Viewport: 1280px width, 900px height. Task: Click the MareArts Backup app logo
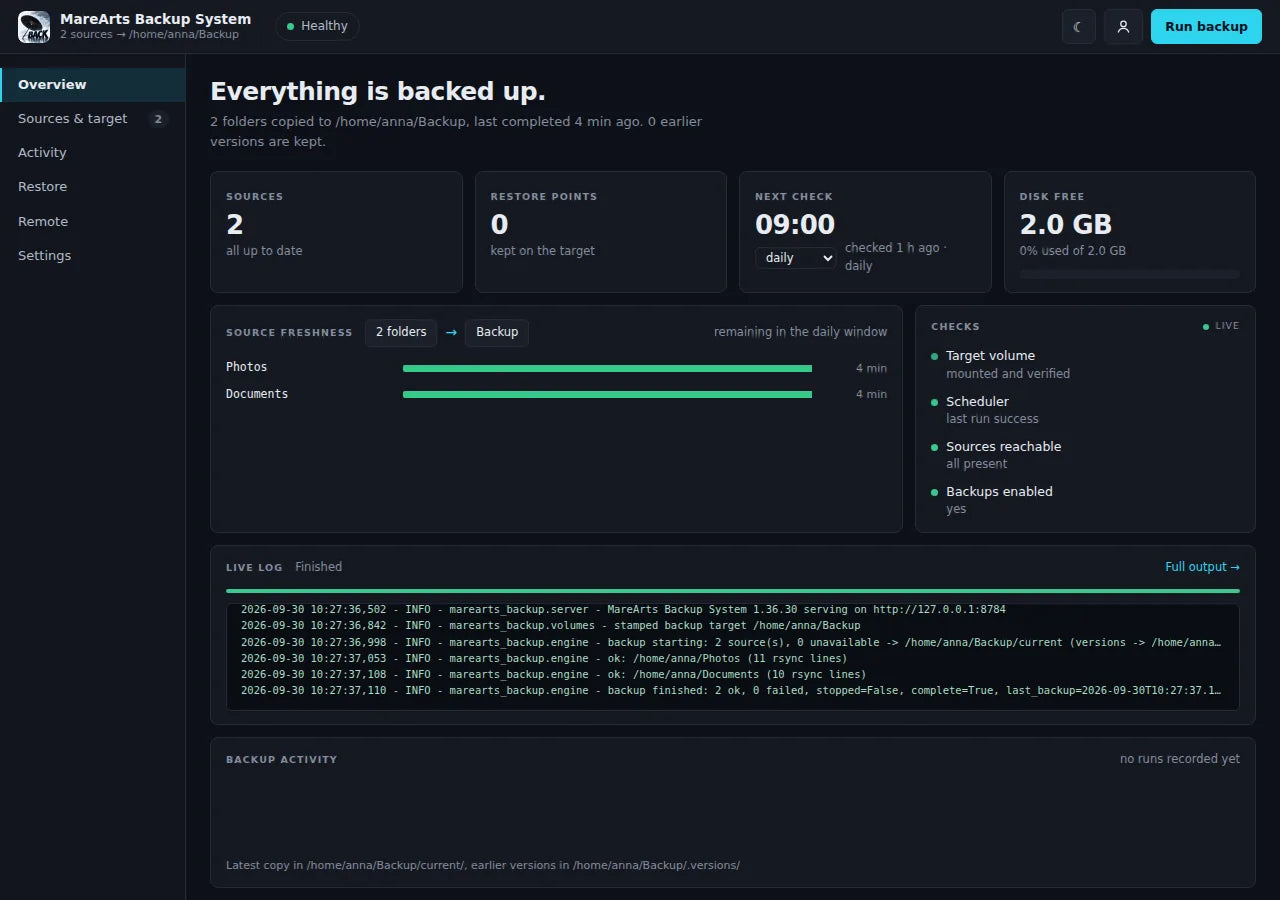(x=34, y=27)
